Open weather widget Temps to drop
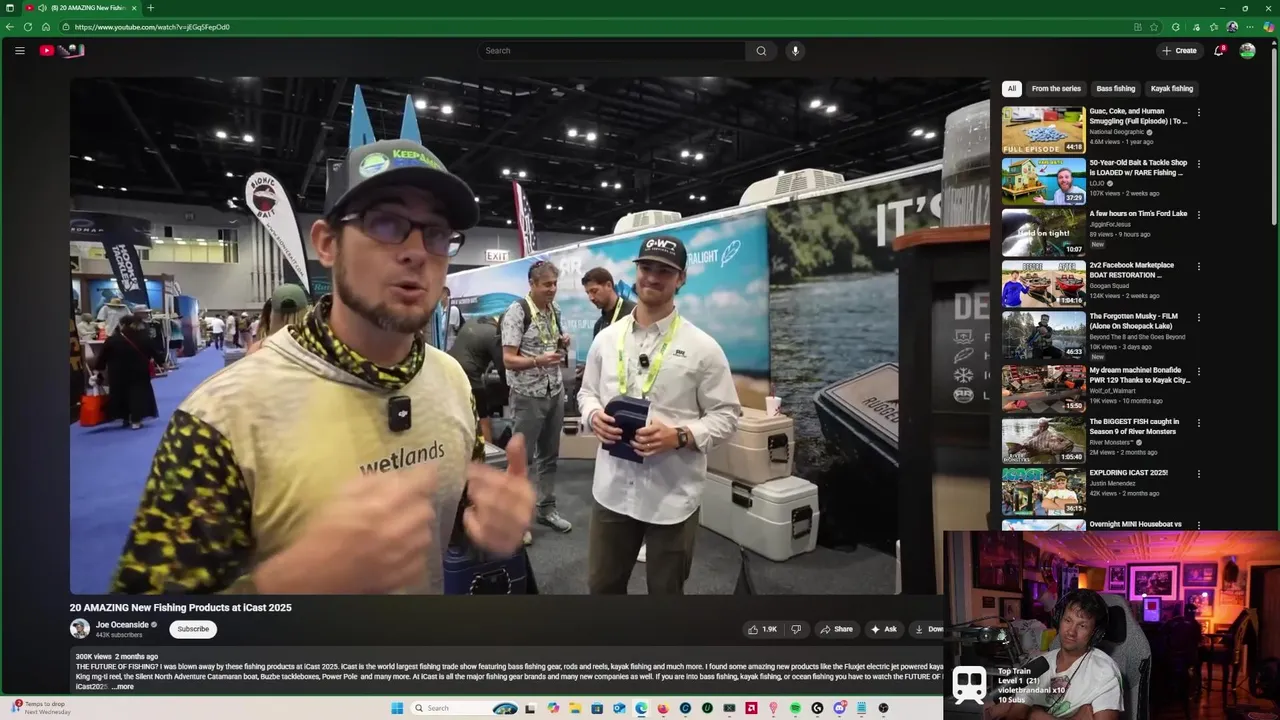 (x=40, y=707)
